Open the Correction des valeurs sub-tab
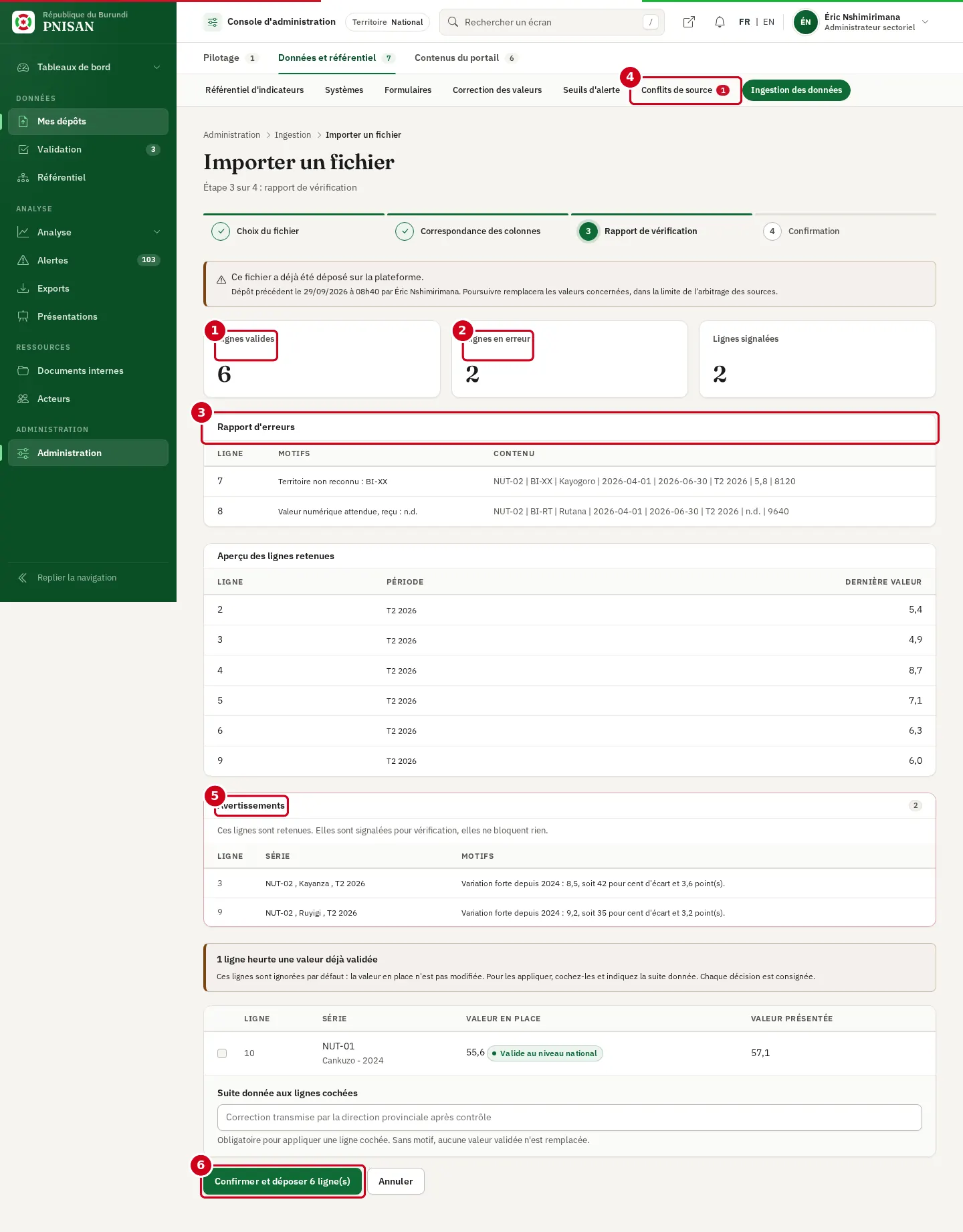 (498, 90)
